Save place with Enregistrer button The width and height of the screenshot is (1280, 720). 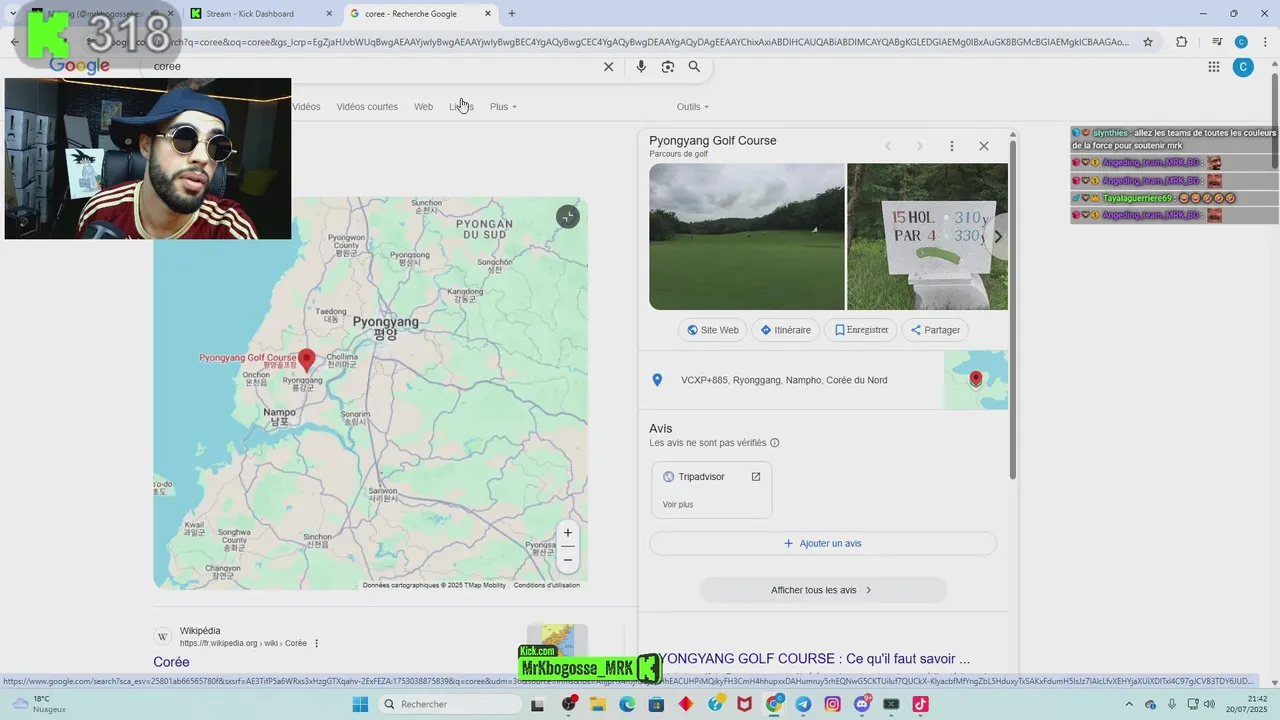pyautogui.click(x=861, y=330)
